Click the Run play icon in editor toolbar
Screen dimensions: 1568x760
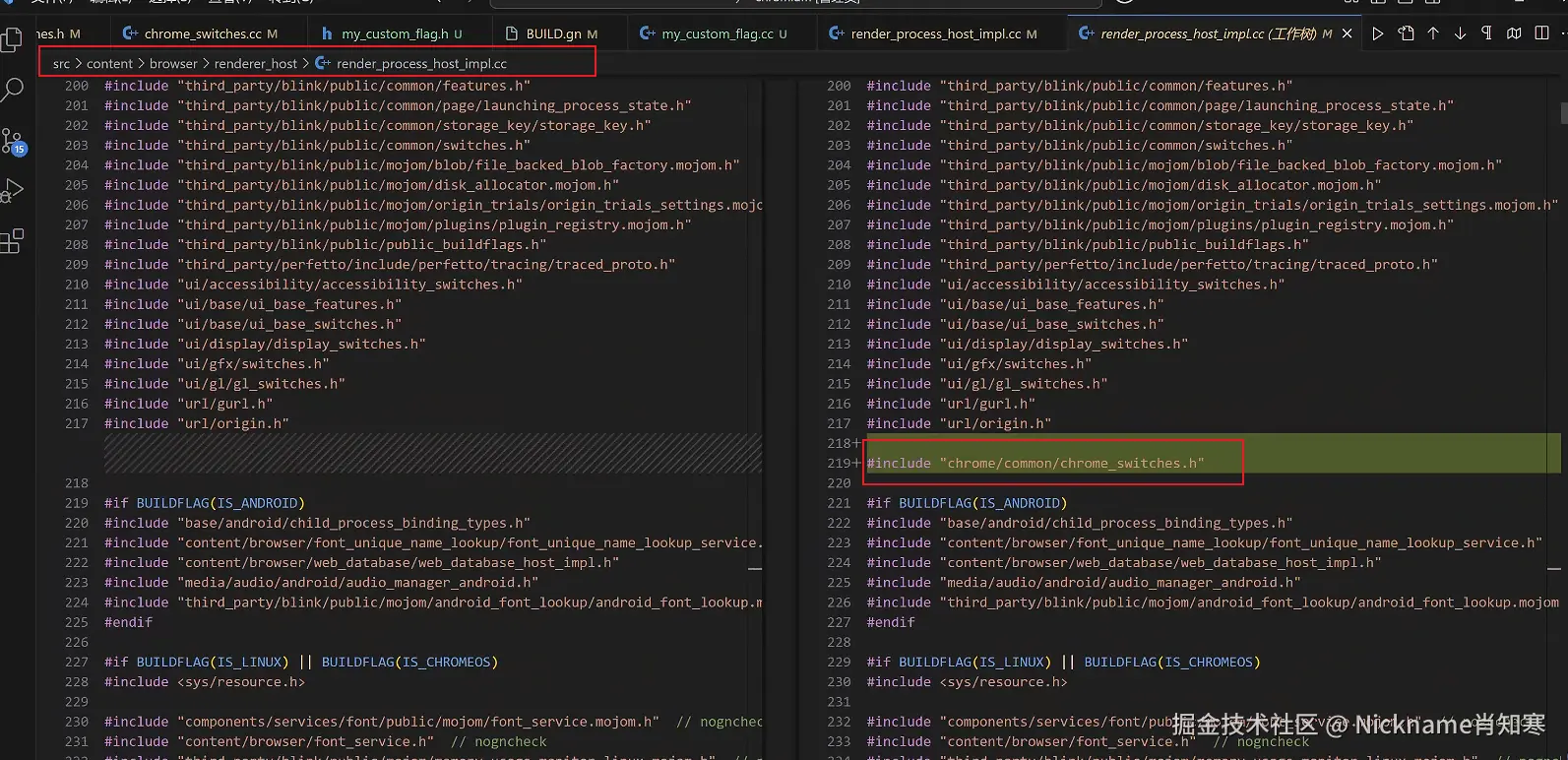point(1378,33)
